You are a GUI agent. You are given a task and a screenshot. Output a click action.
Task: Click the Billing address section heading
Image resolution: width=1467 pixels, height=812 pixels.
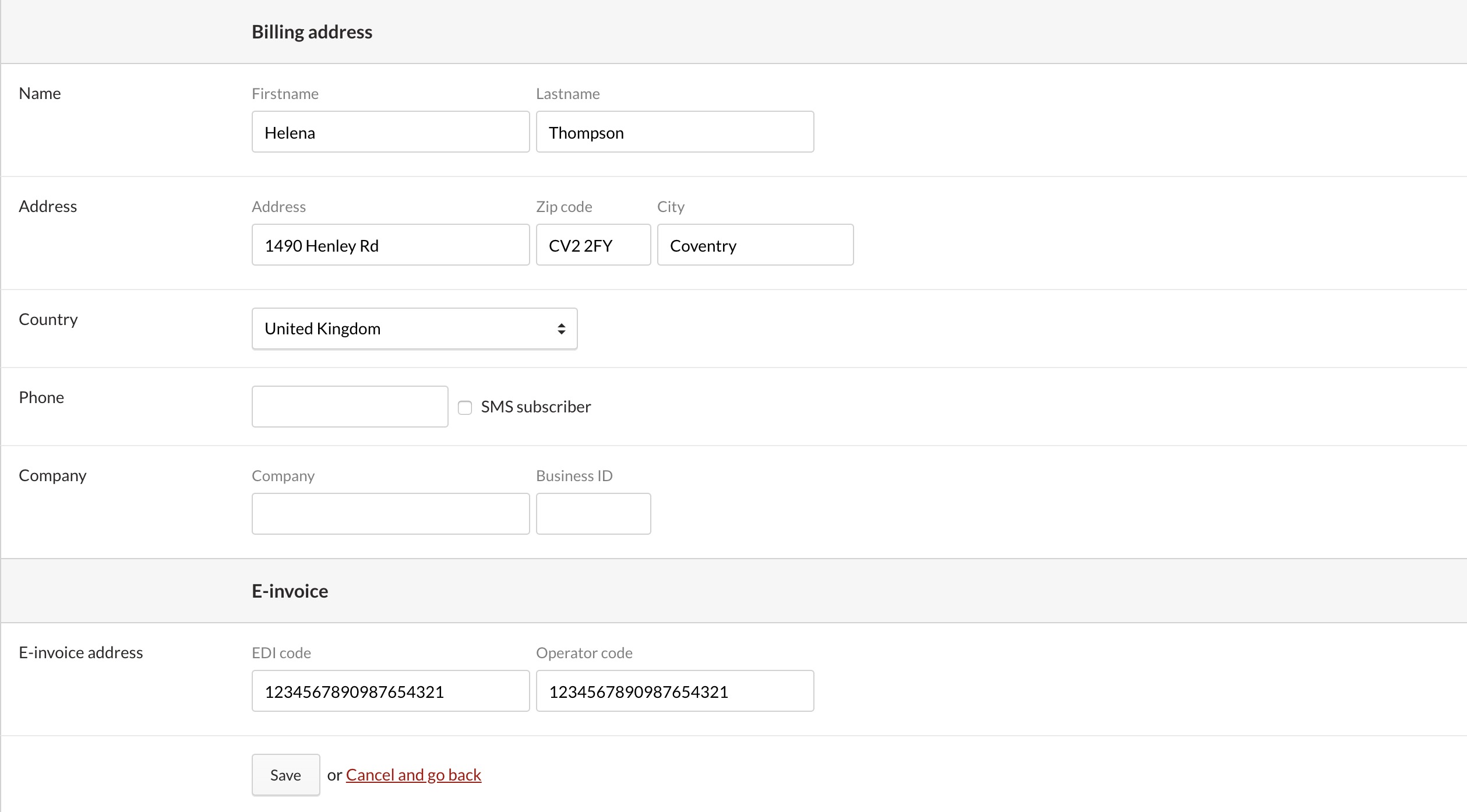tap(312, 32)
